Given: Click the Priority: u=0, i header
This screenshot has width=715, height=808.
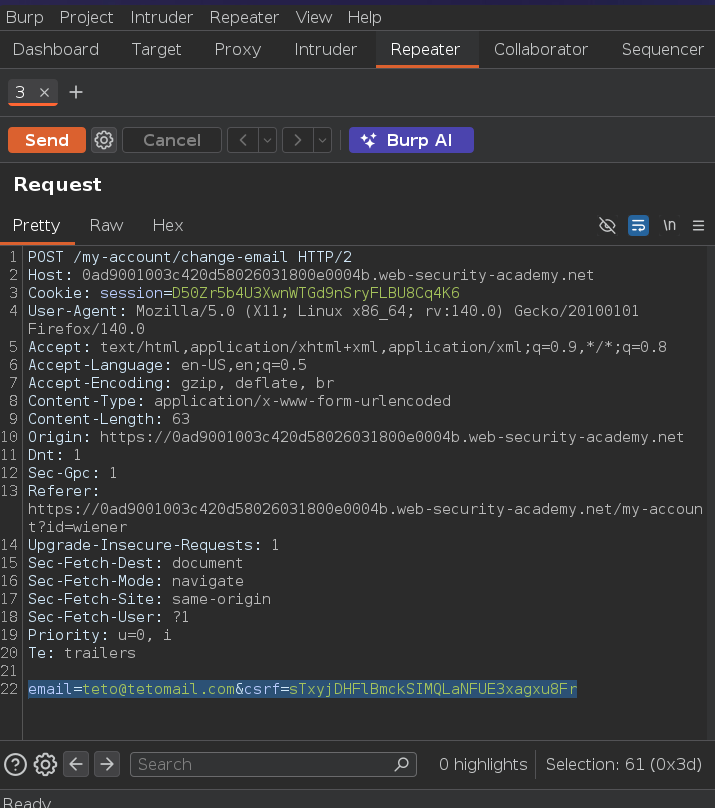Looking at the screenshot, I should [x=99, y=635].
